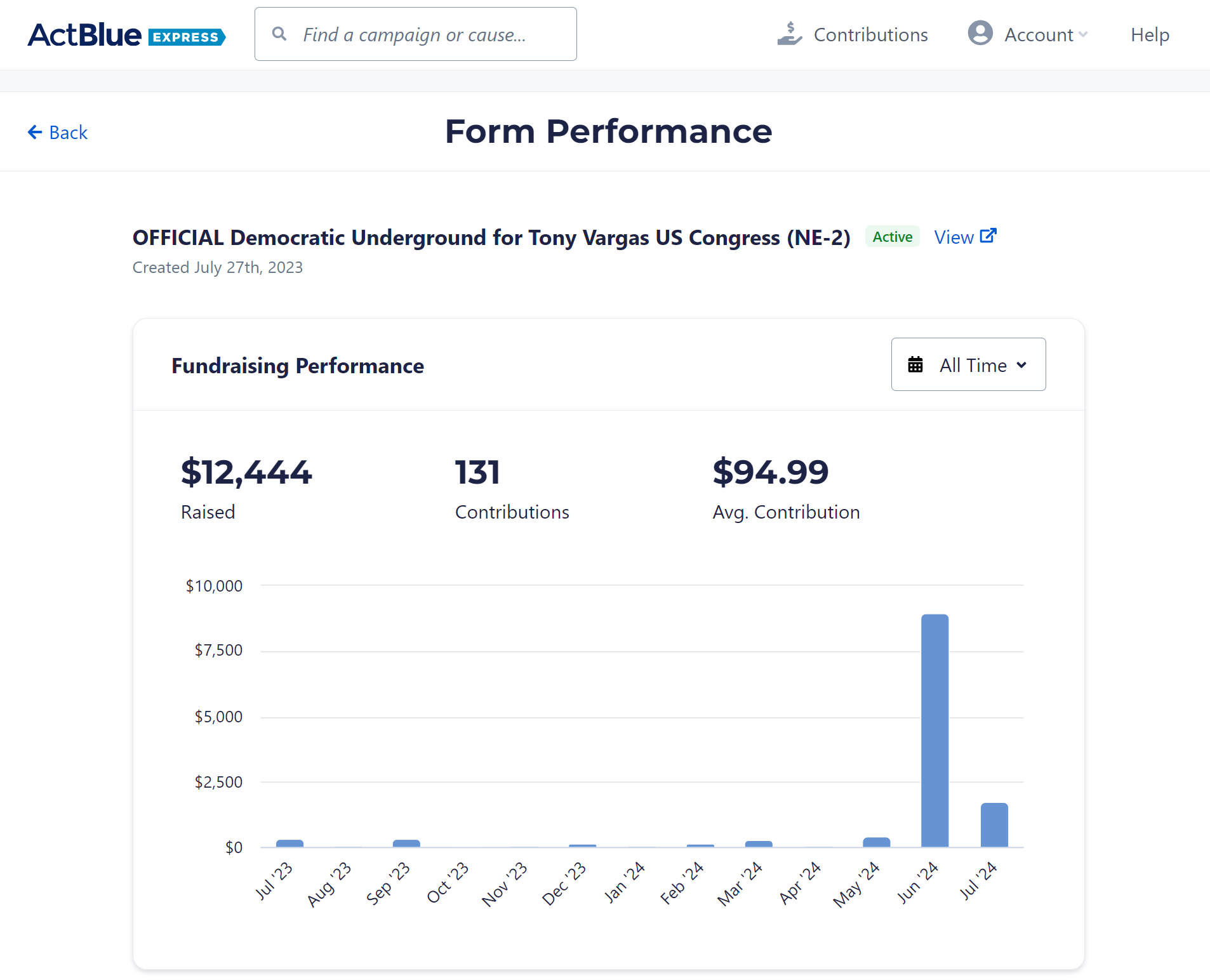Viewport: 1210px width, 980px height.
Task: Click the All Time chevron arrow
Action: point(1021,365)
